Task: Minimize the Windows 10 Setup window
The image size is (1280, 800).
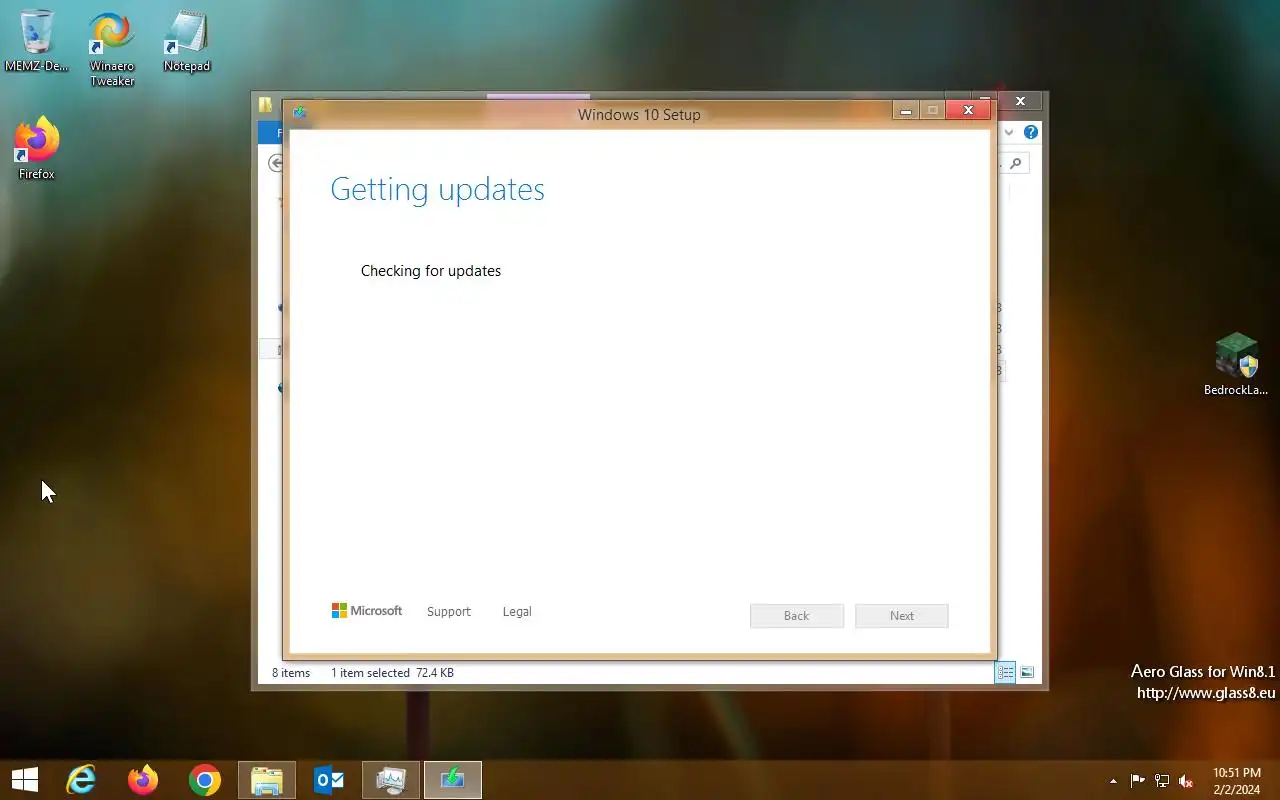Action: pos(906,111)
